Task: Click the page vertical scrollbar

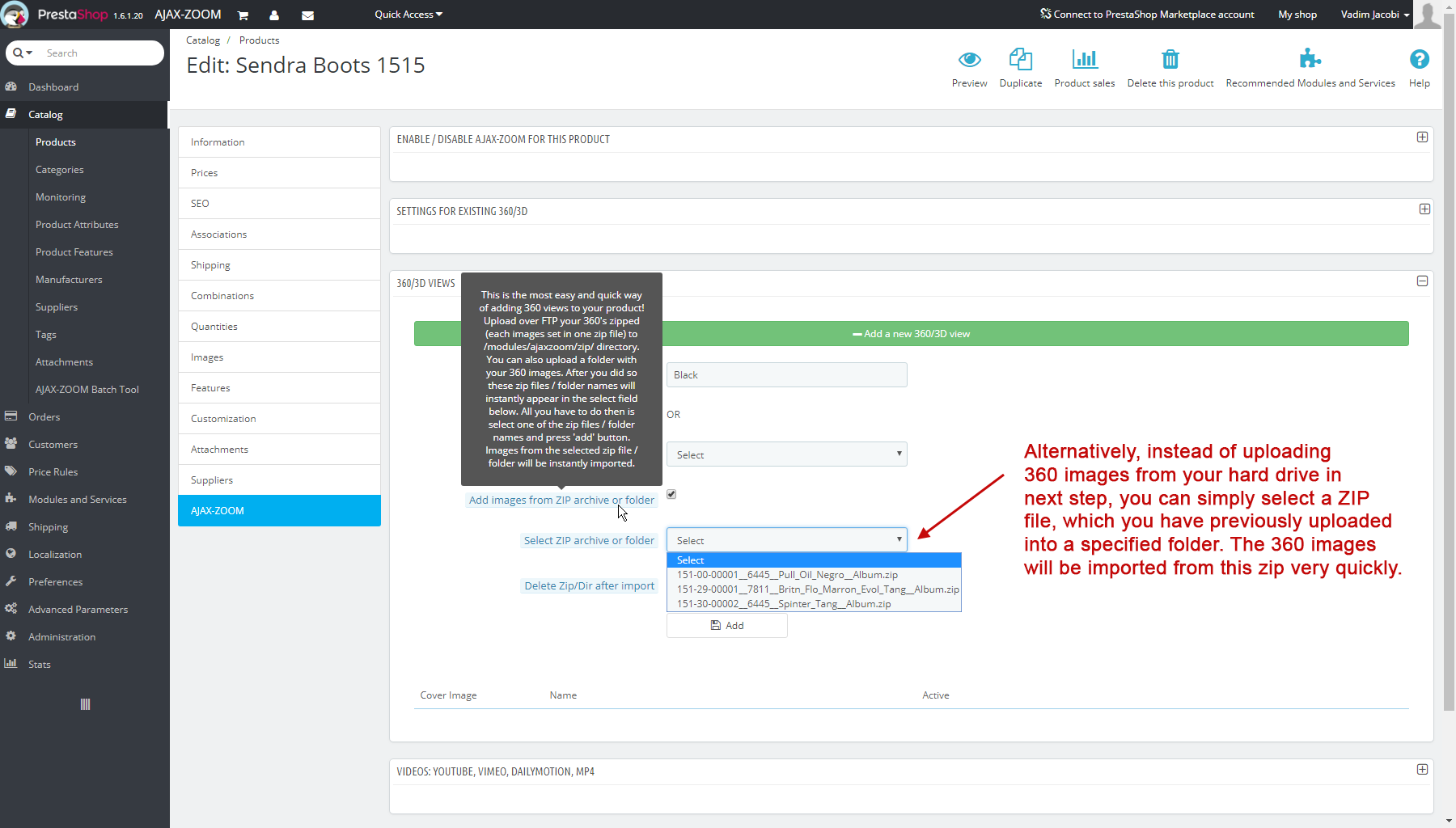Action: click(1449, 362)
